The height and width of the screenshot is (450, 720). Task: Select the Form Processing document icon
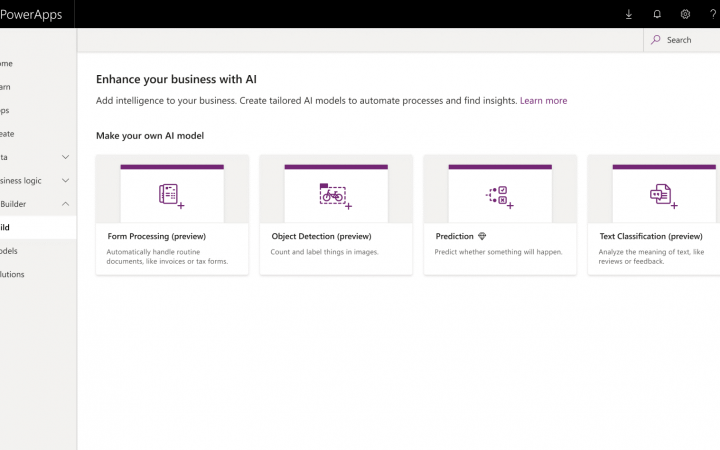171,196
